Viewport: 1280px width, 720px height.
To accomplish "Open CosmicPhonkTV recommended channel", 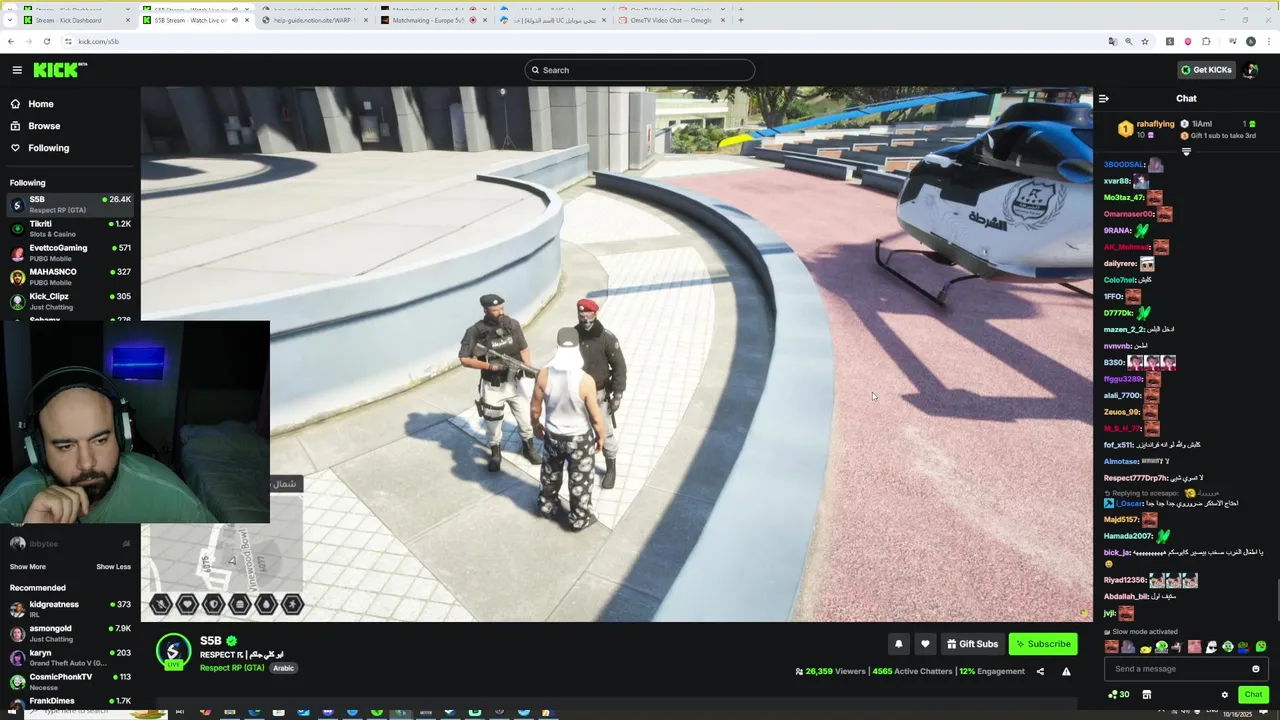I will tap(70, 681).
